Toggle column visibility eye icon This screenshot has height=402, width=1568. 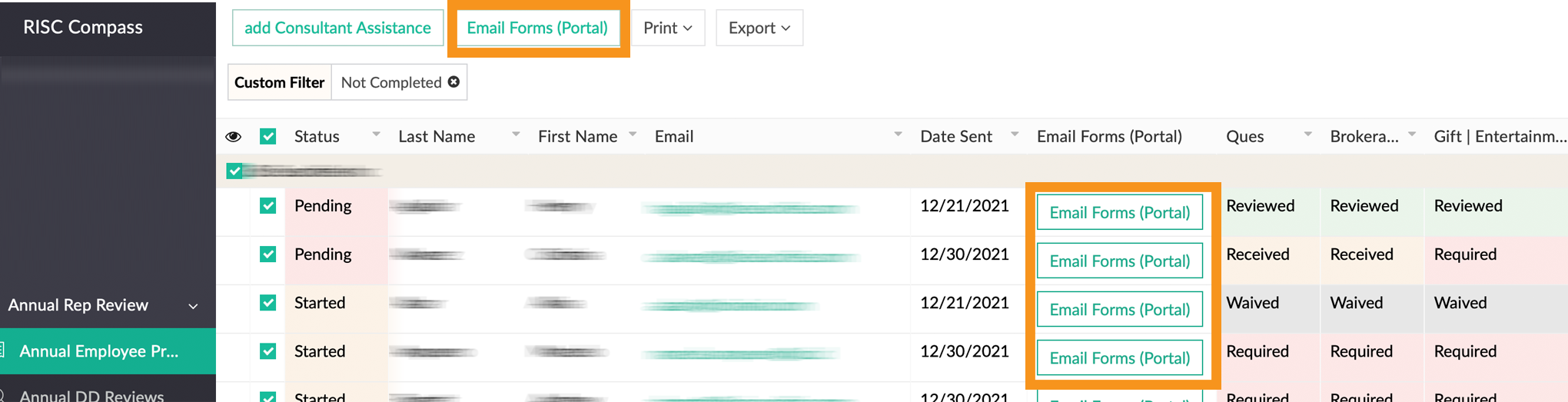point(234,137)
